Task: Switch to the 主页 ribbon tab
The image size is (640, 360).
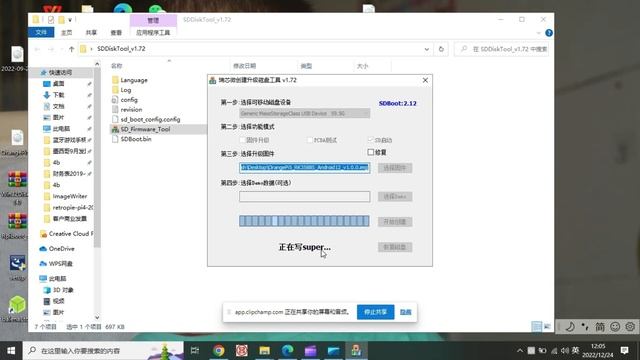Action: [66, 33]
